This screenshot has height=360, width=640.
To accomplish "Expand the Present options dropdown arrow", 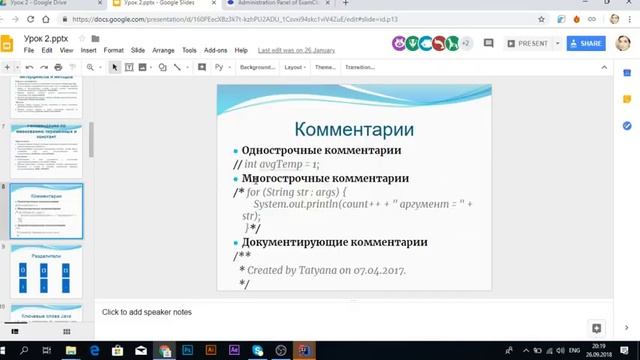I will click(557, 43).
